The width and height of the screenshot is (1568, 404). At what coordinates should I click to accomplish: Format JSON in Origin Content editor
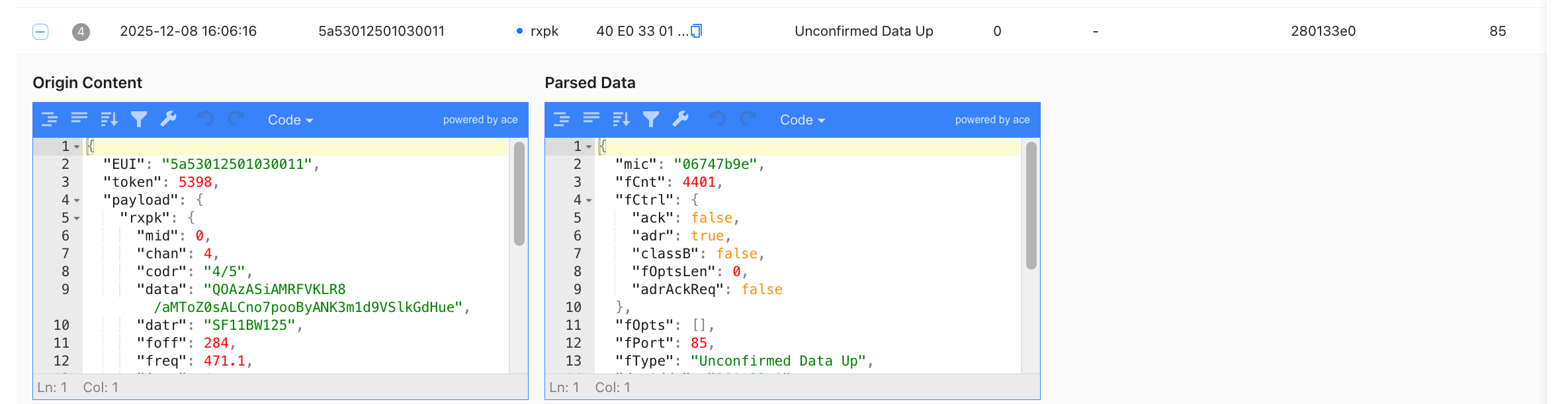click(x=50, y=119)
